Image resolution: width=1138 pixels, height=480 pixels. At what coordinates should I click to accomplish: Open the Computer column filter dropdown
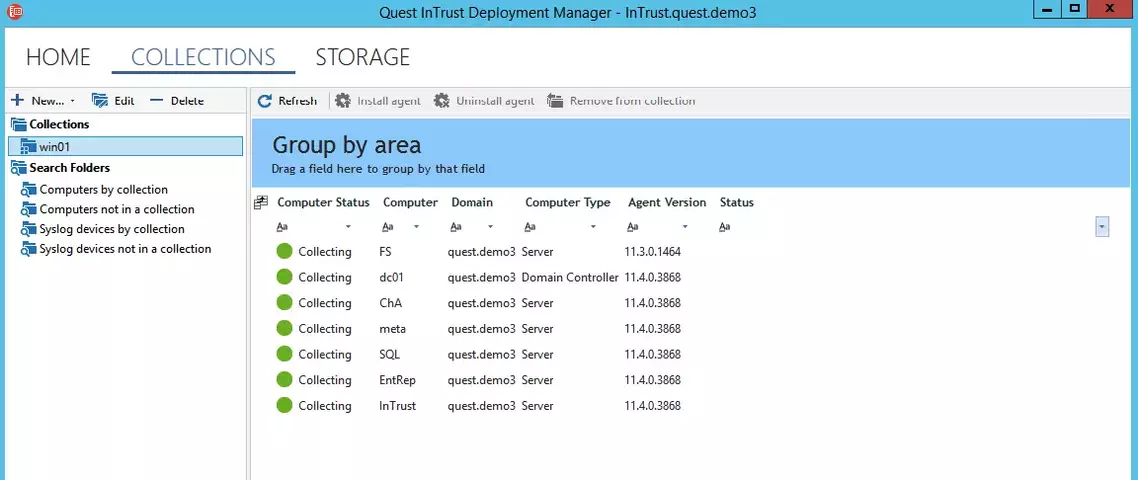point(417,227)
